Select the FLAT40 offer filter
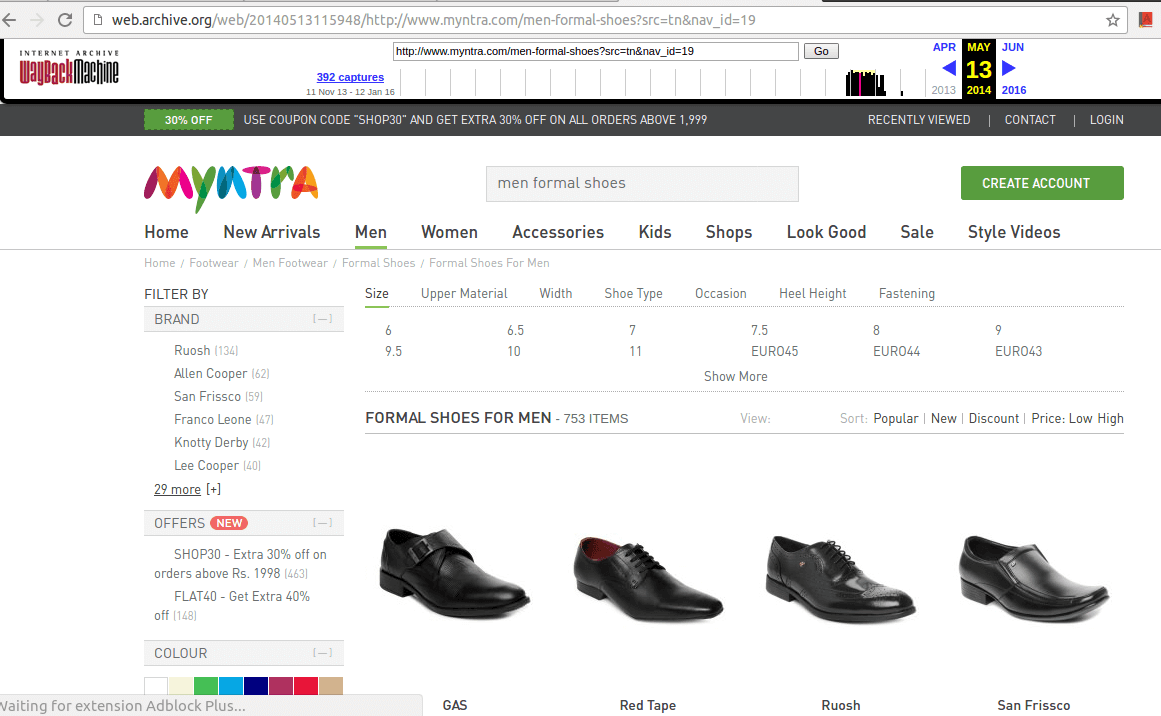 point(232,606)
